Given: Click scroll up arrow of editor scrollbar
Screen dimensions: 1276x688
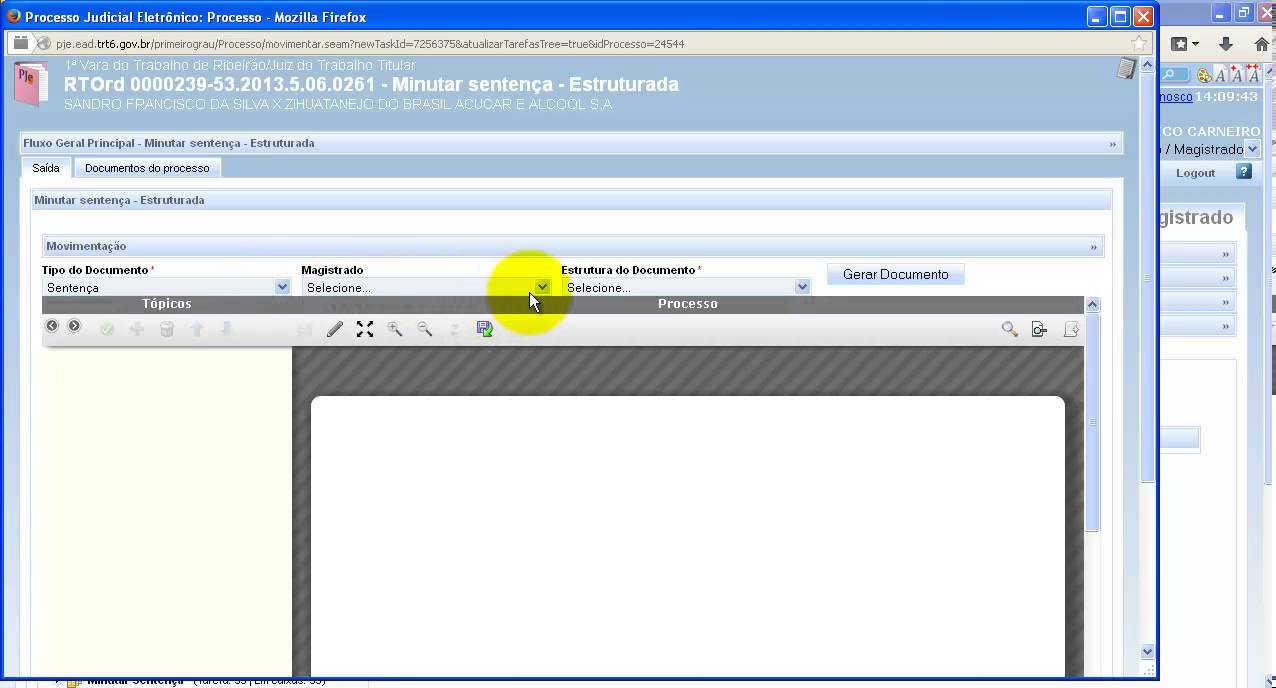Looking at the screenshot, I should (x=1093, y=305).
